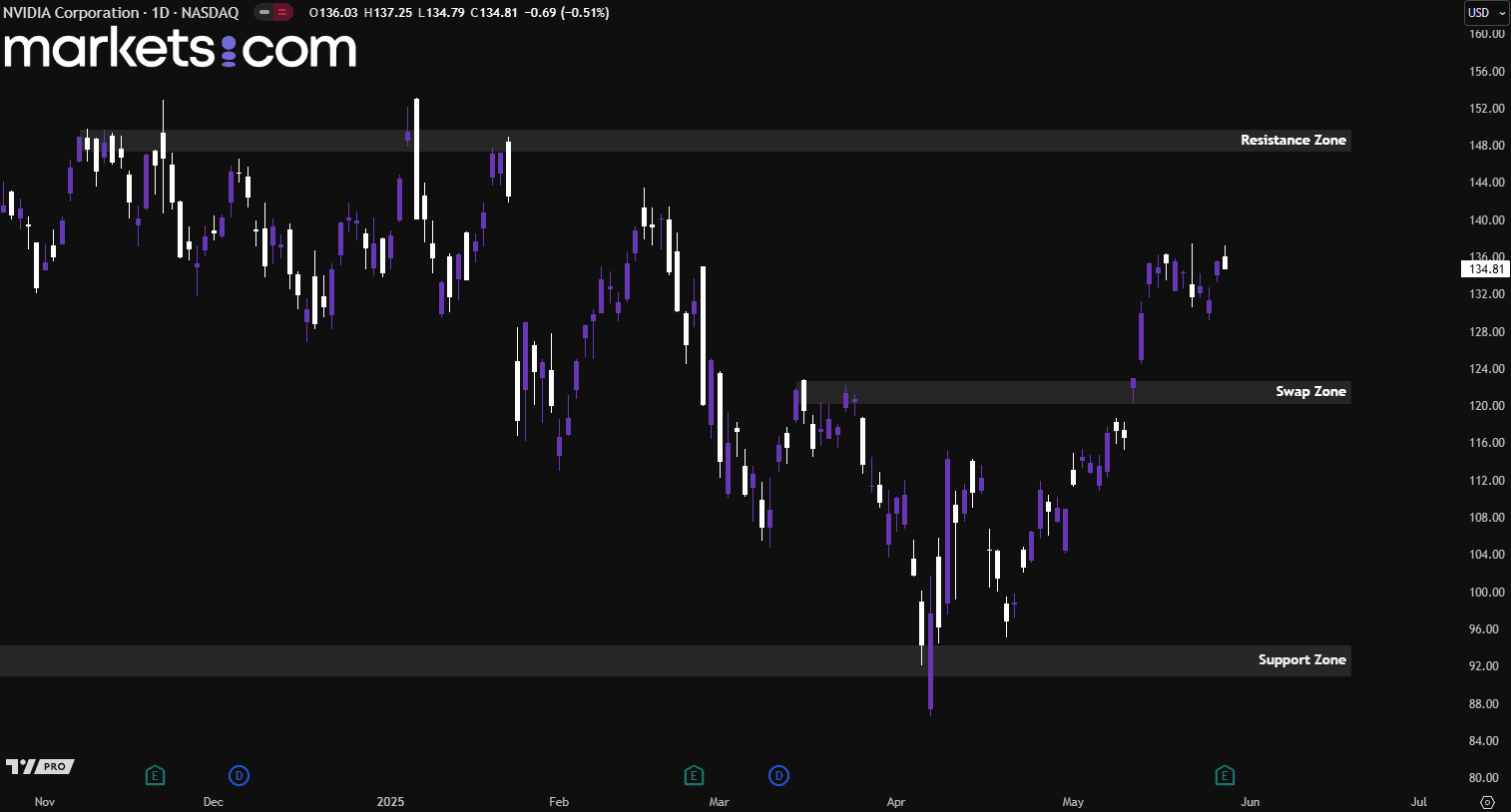Click the TradingView PRO logo
Screen dimensions: 1511x812
pos(40,766)
